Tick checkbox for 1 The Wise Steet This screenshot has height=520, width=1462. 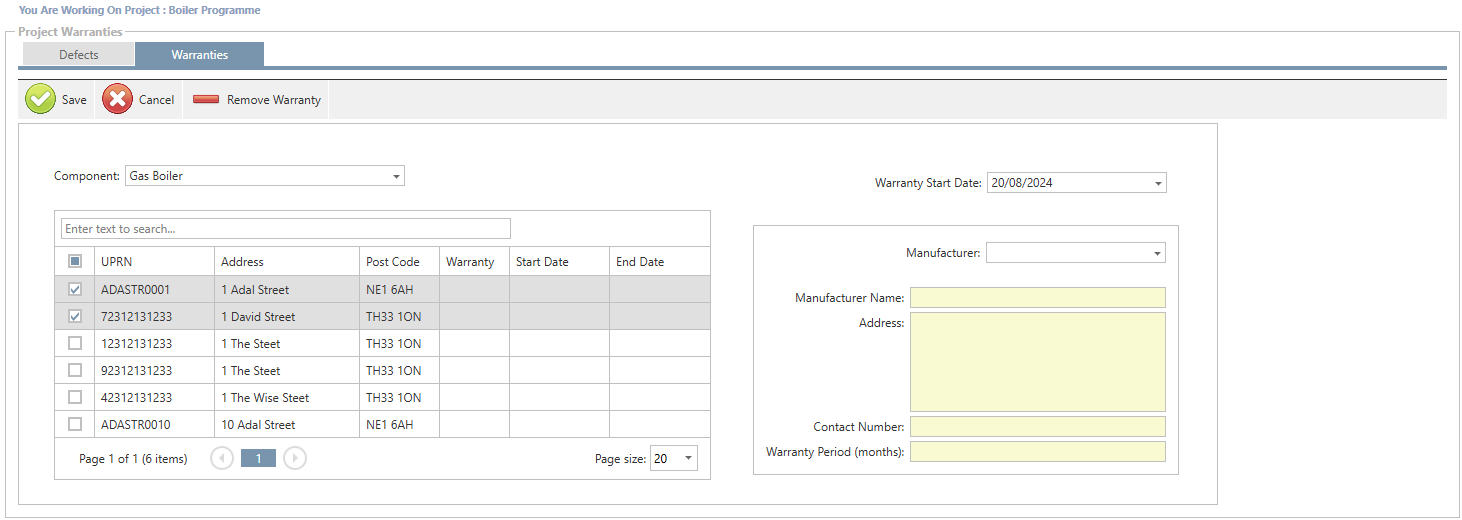75,398
